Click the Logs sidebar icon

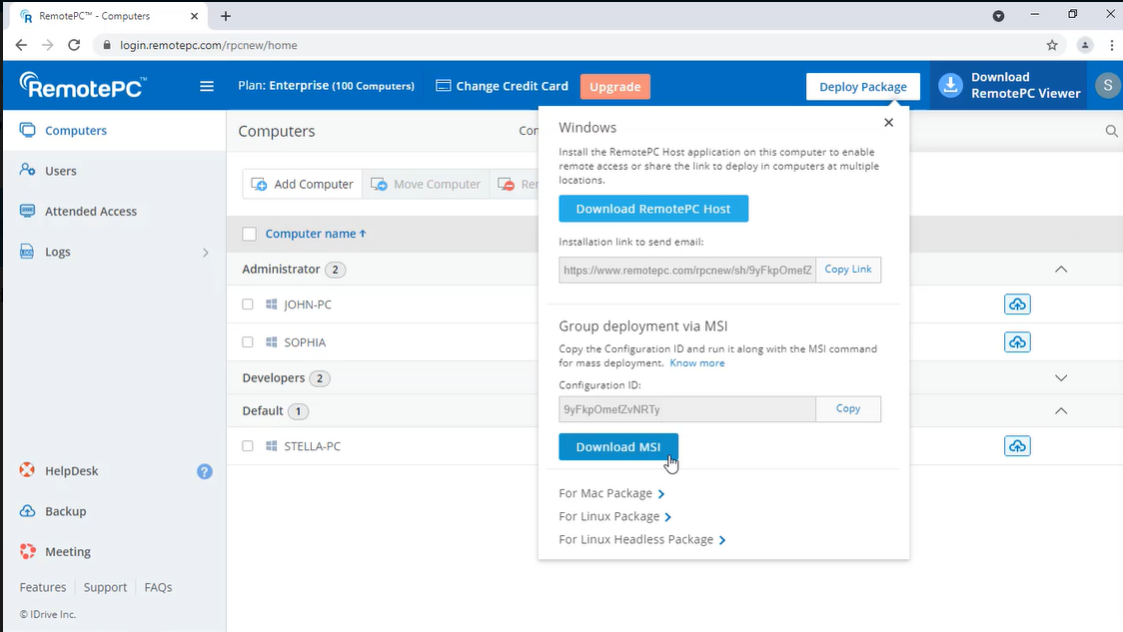(27, 252)
